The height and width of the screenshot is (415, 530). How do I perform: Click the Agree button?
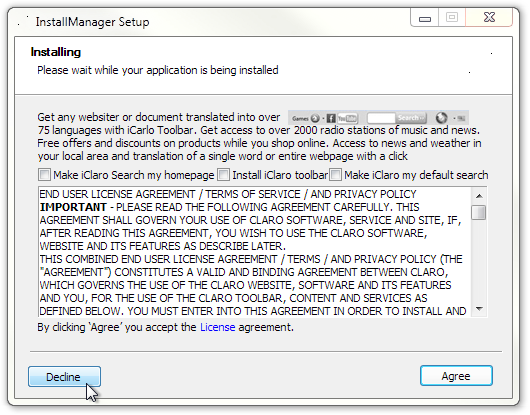pos(456,375)
